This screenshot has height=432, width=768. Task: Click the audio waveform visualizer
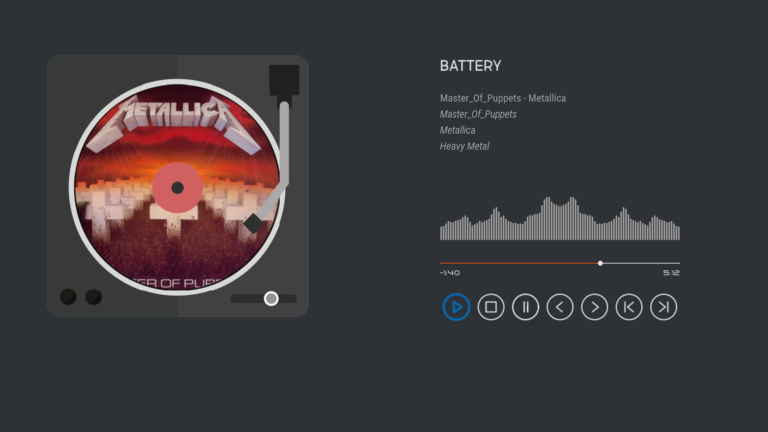point(560,218)
